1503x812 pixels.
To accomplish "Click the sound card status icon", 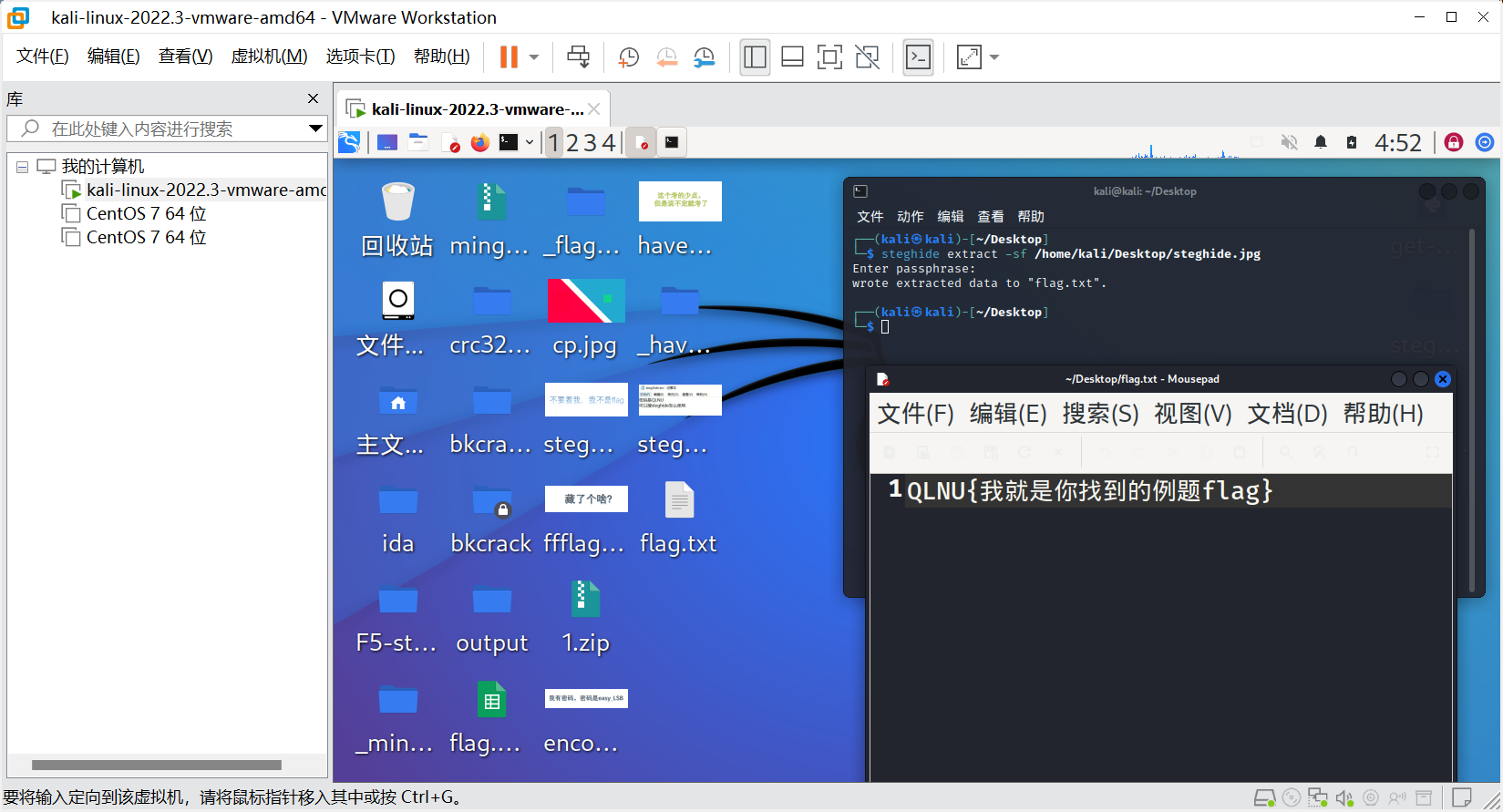I will (x=1343, y=798).
